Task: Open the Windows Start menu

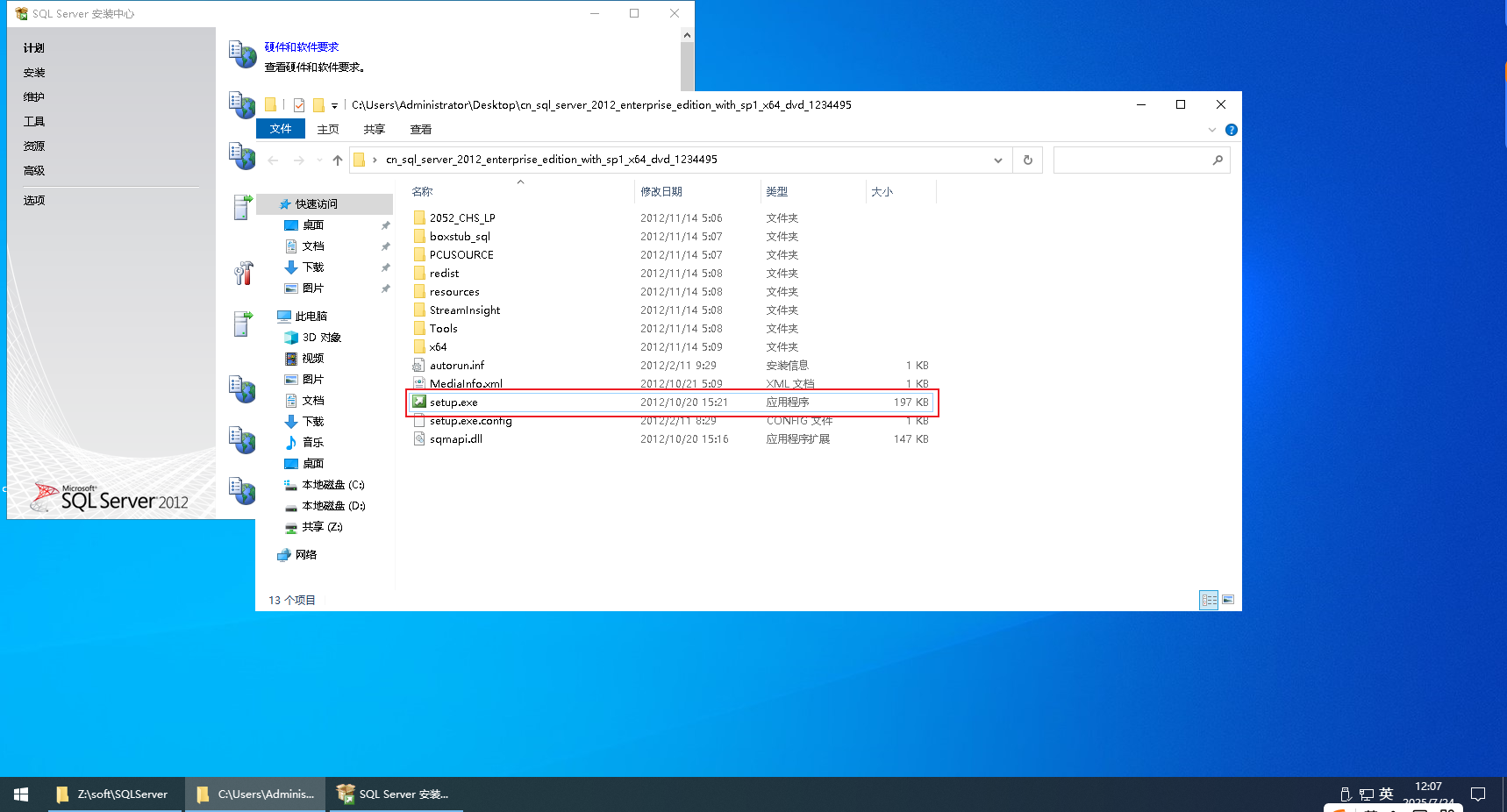Action: [21, 794]
